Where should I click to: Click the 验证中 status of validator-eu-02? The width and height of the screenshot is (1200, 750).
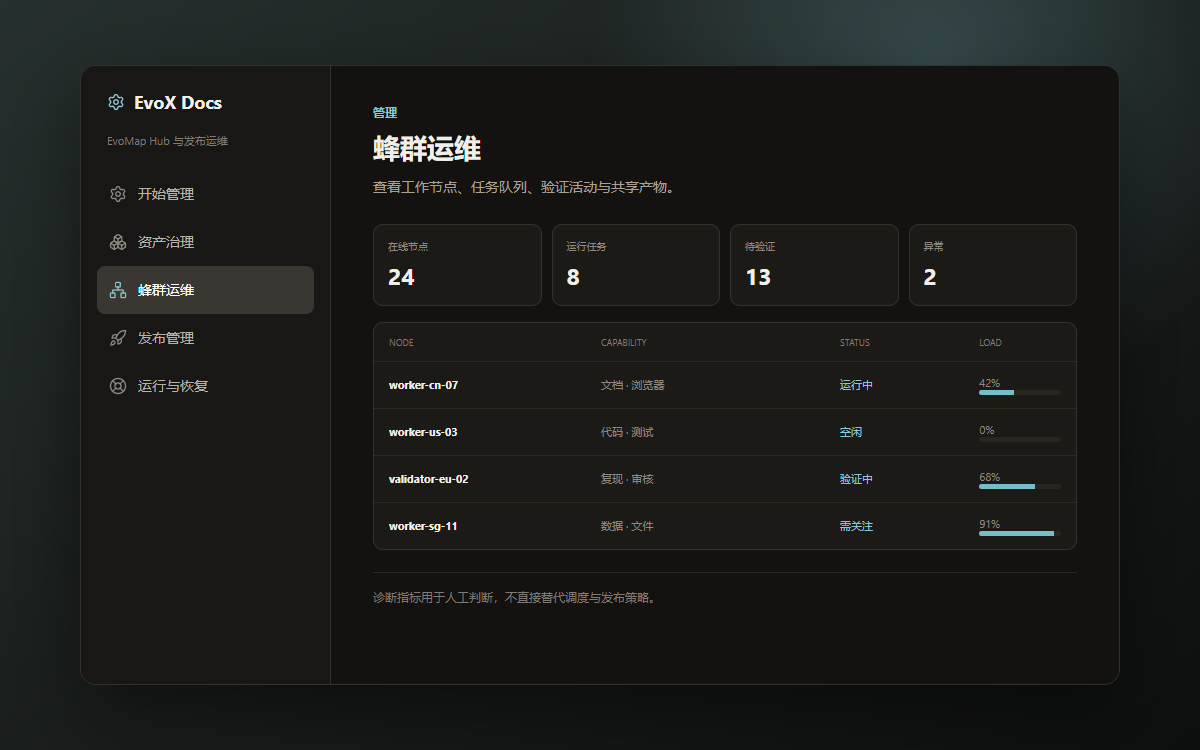[856, 479]
